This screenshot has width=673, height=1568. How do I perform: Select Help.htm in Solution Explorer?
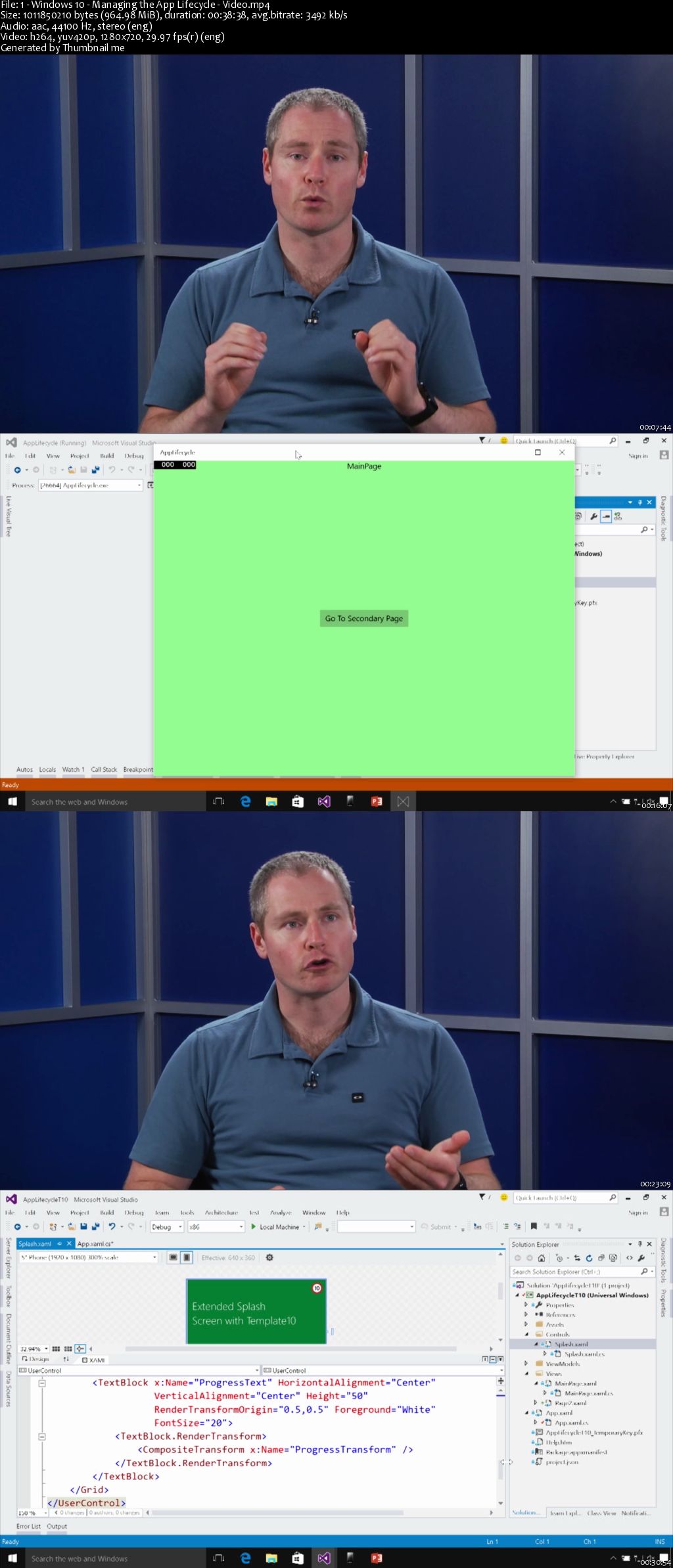559,1442
